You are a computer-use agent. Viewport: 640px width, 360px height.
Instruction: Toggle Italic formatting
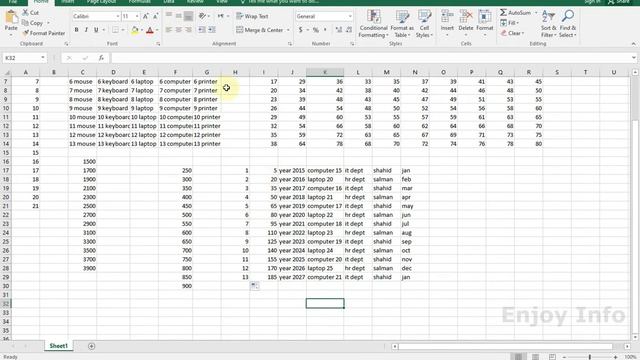(86, 30)
